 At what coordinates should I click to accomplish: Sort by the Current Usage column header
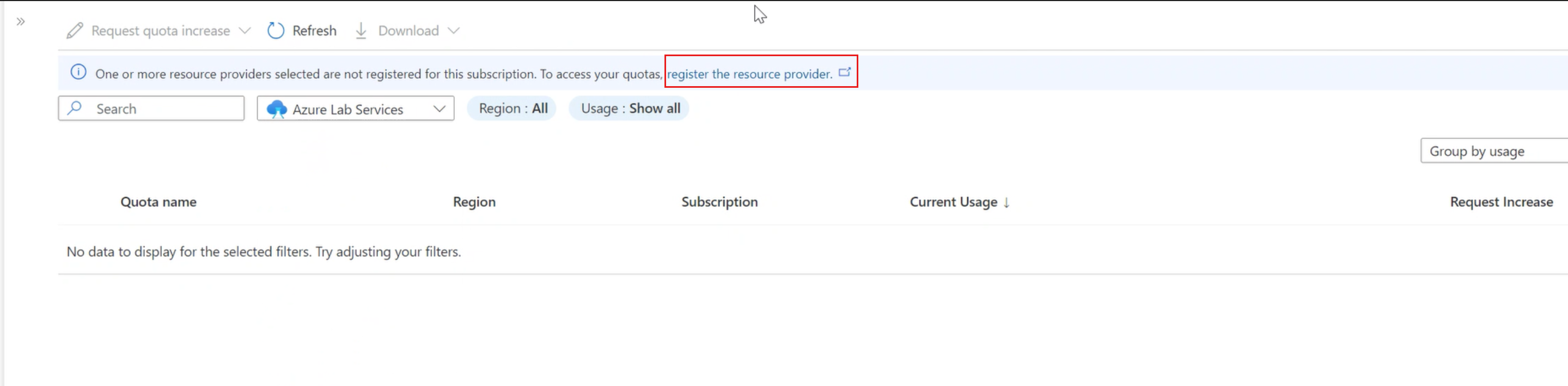point(953,202)
